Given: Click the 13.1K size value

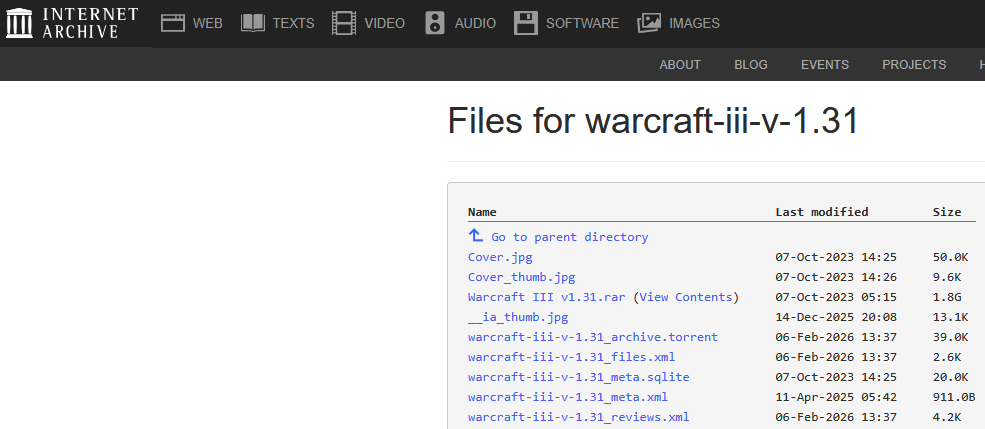Looking at the screenshot, I should click(x=950, y=317).
